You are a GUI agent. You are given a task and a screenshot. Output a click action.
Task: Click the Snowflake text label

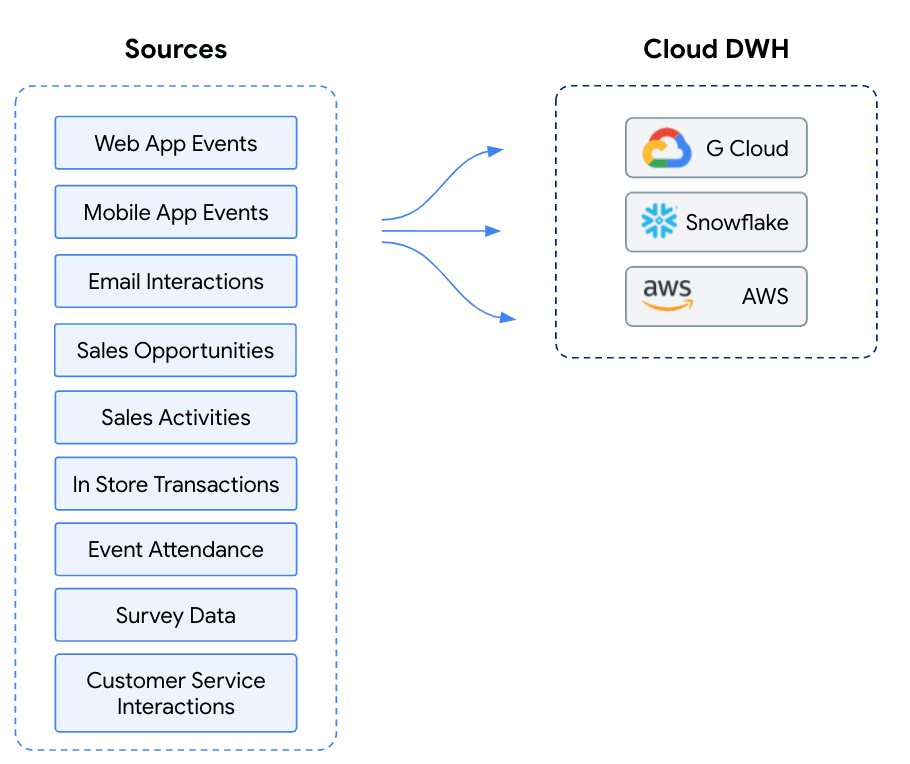coord(737,222)
